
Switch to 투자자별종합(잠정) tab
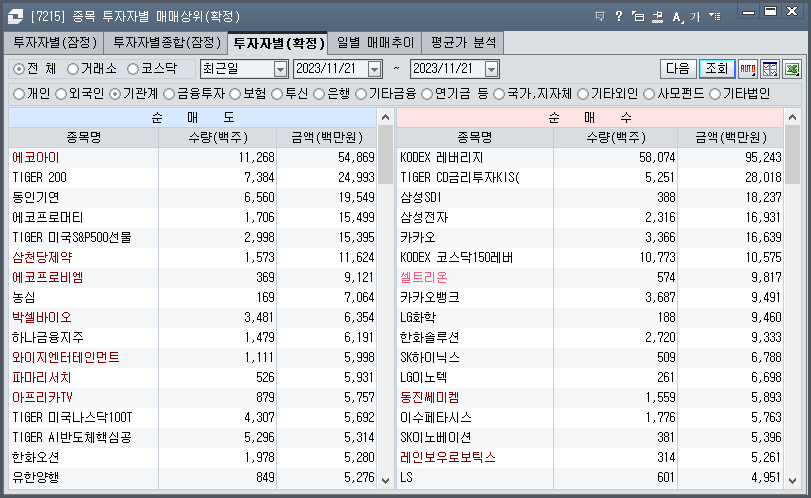pos(167,42)
